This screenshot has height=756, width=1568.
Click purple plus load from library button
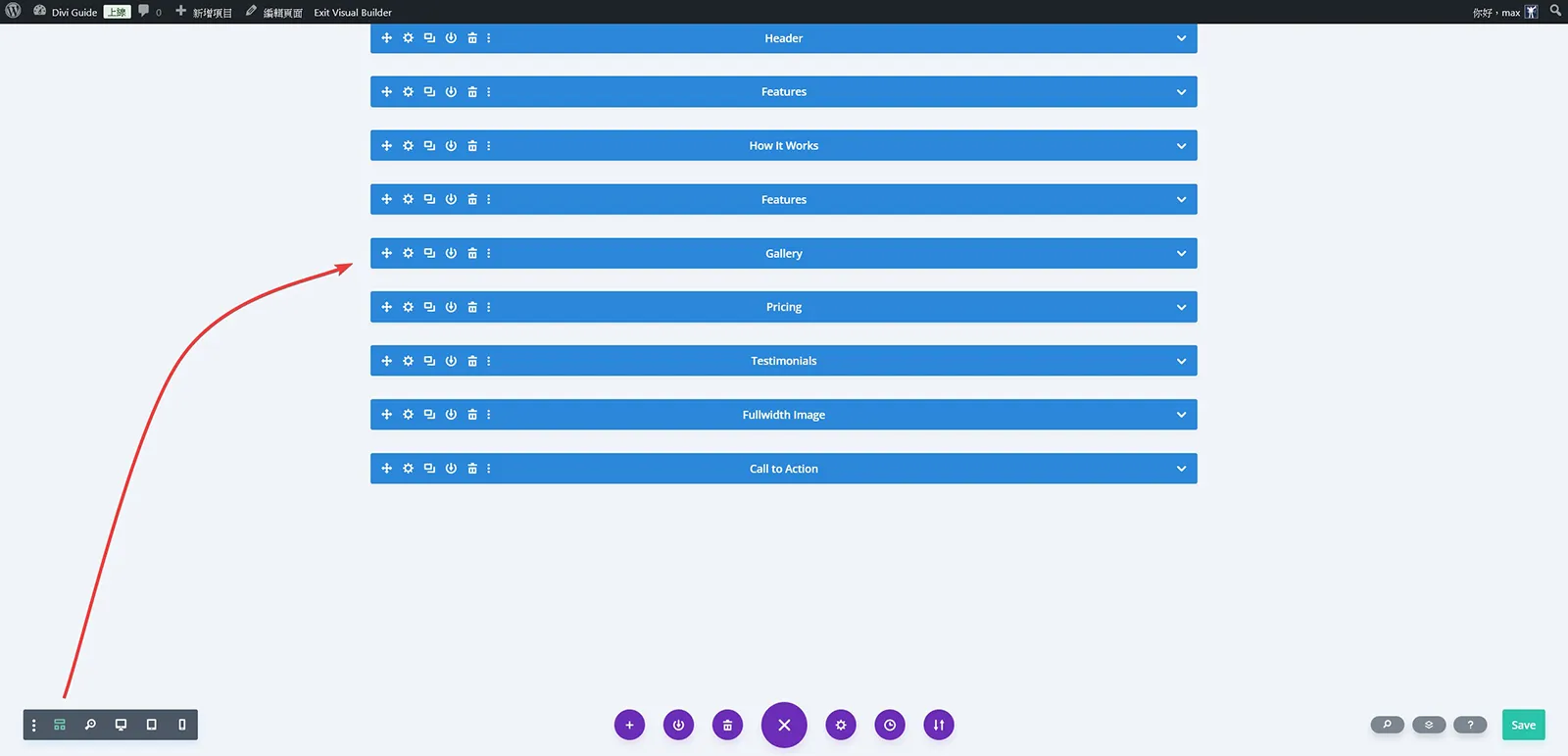coord(629,726)
